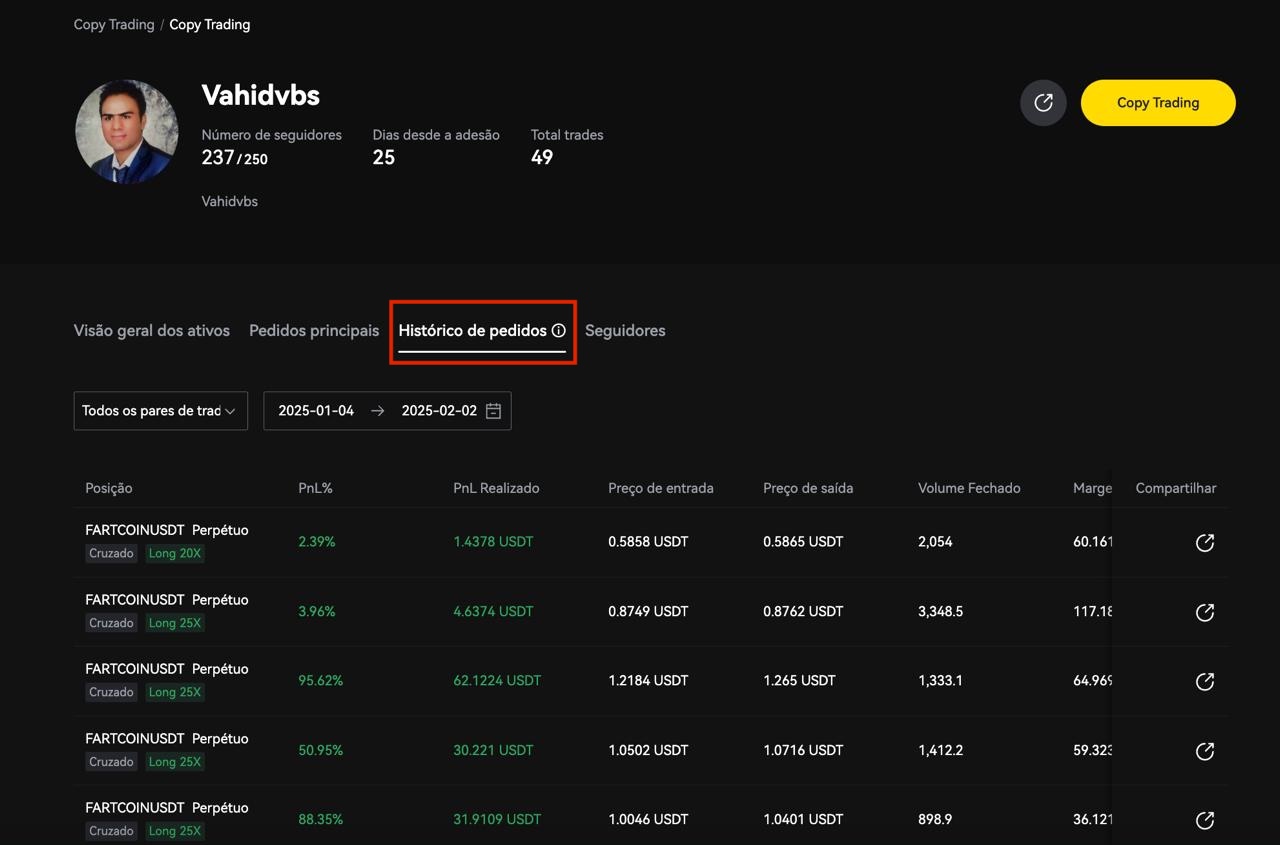
Task: Expand the Todos os pares dropdown
Action: (x=160, y=411)
